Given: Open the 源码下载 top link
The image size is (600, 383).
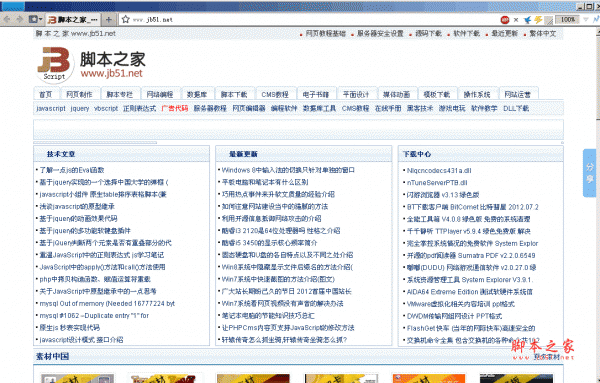Looking at the screenshot, I should pyautogui.click(x=429, y=34).
